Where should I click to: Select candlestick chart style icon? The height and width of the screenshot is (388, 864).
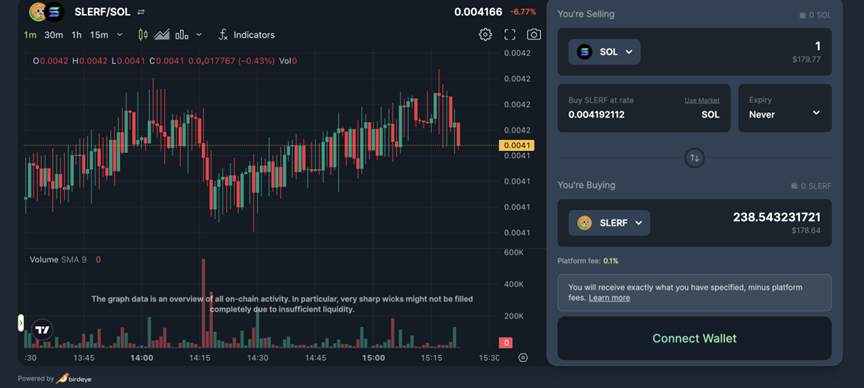(143, 35)
